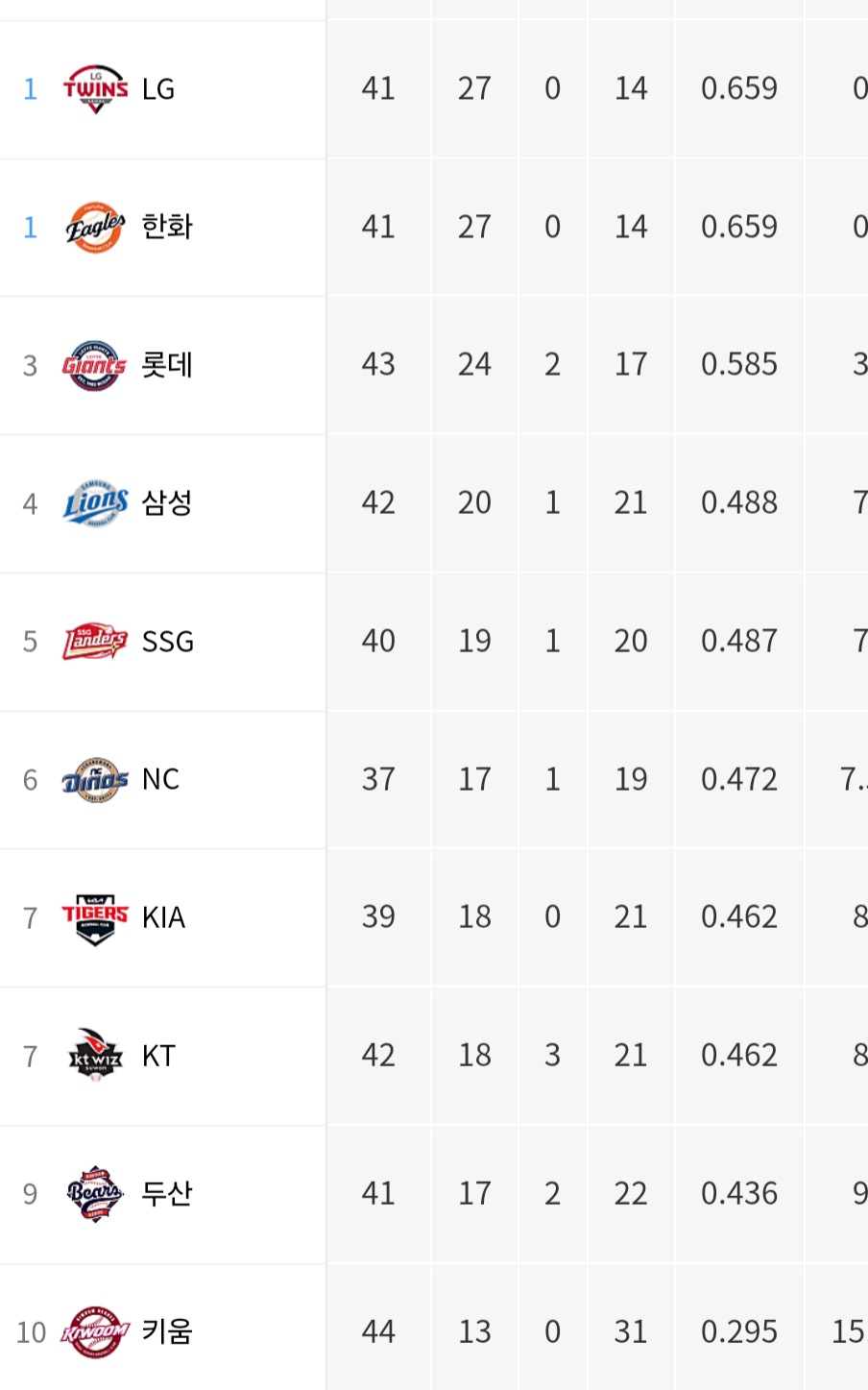868x1390 pixels.
Task: Click the NC win rate 0.472 cell
Action: 739,780
